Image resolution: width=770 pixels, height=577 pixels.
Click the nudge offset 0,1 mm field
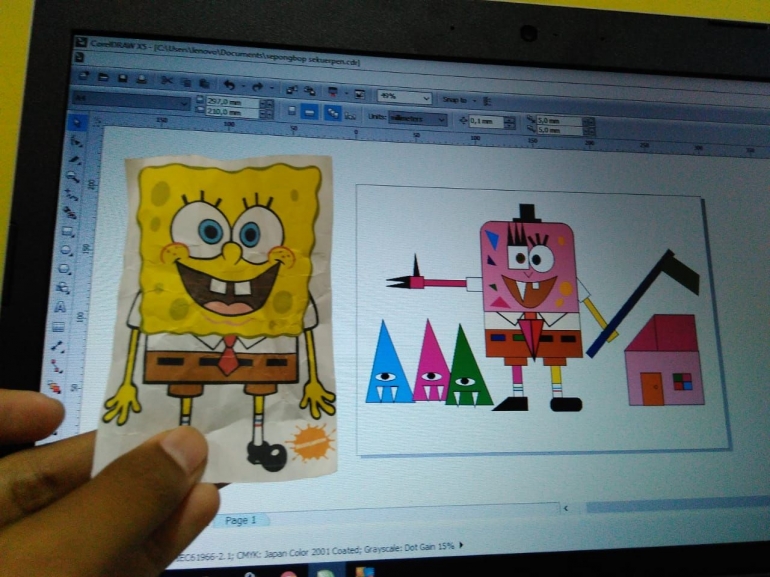[x=486, y=121]
